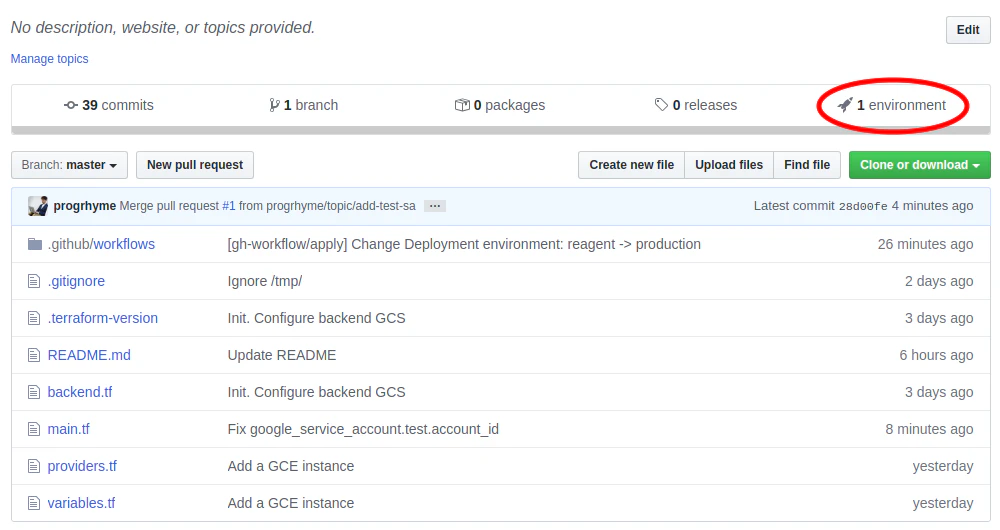Click progrhyme's avatar thumbnail
The width and height of the screenshot is (1000, 530).
click(38, 206)
